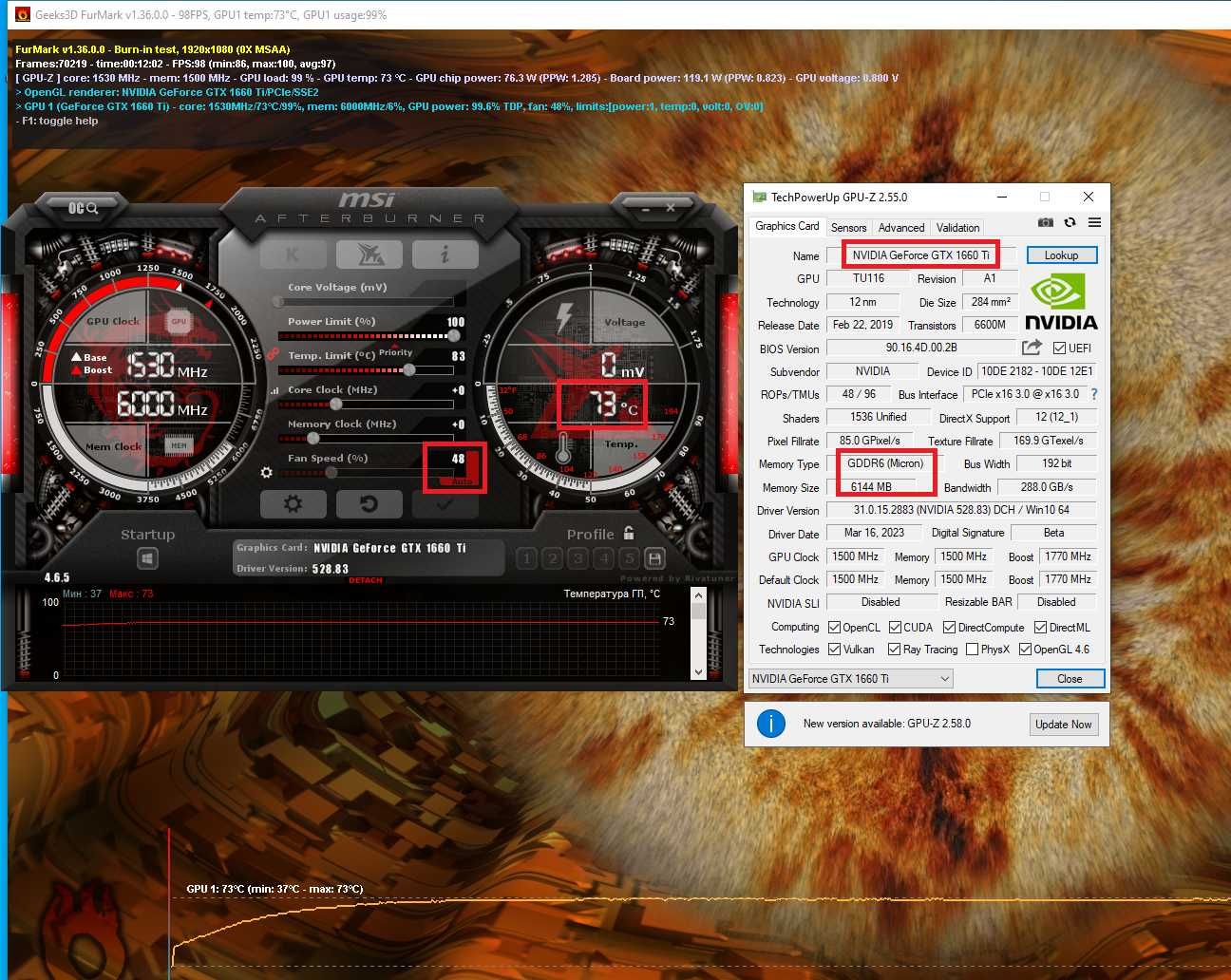Click the NVIDIA logo in GPU-Z
This screenshot has width=1231, height=980.
tap(1060, 302)
